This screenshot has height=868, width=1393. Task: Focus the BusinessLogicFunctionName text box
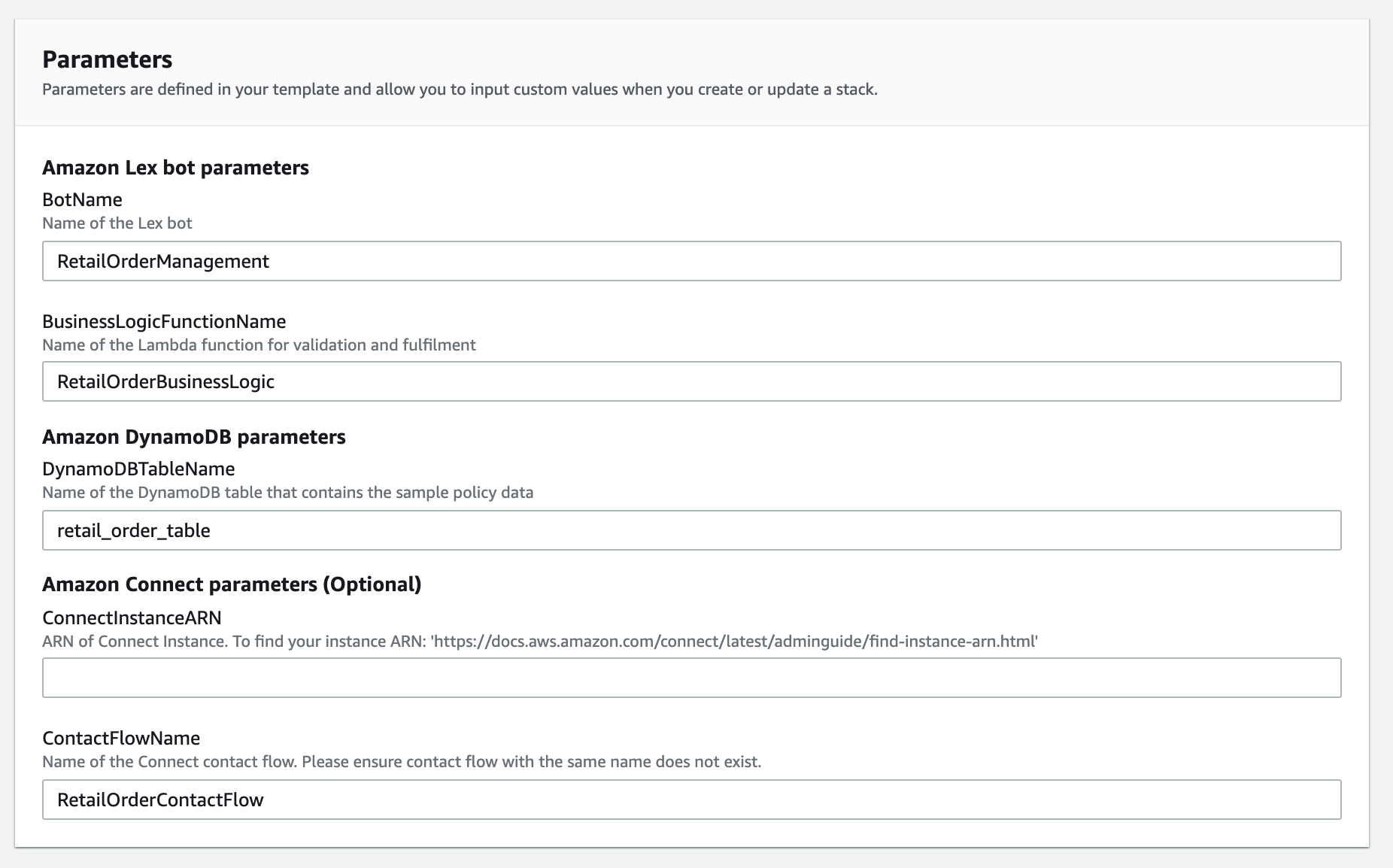(691, 381)
